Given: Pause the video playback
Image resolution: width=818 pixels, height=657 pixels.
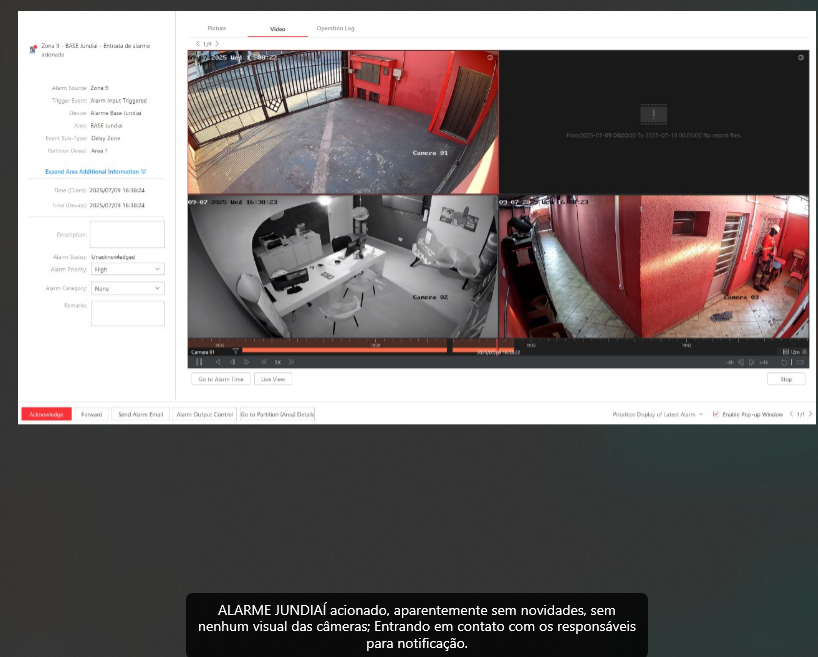Looking at the screenshot, I should point(199,362).
